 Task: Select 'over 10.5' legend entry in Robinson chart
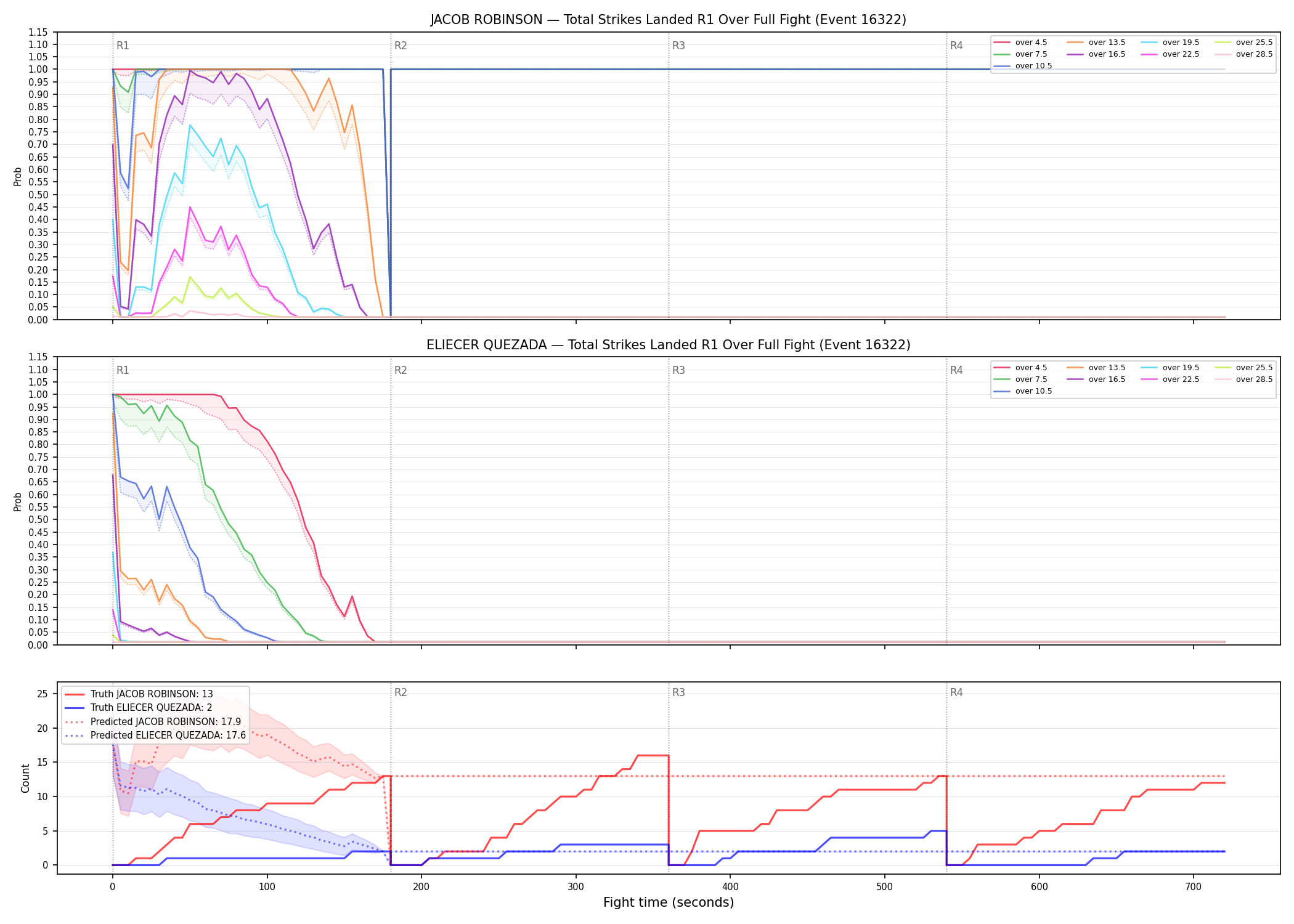click(x=1023, y=66)
